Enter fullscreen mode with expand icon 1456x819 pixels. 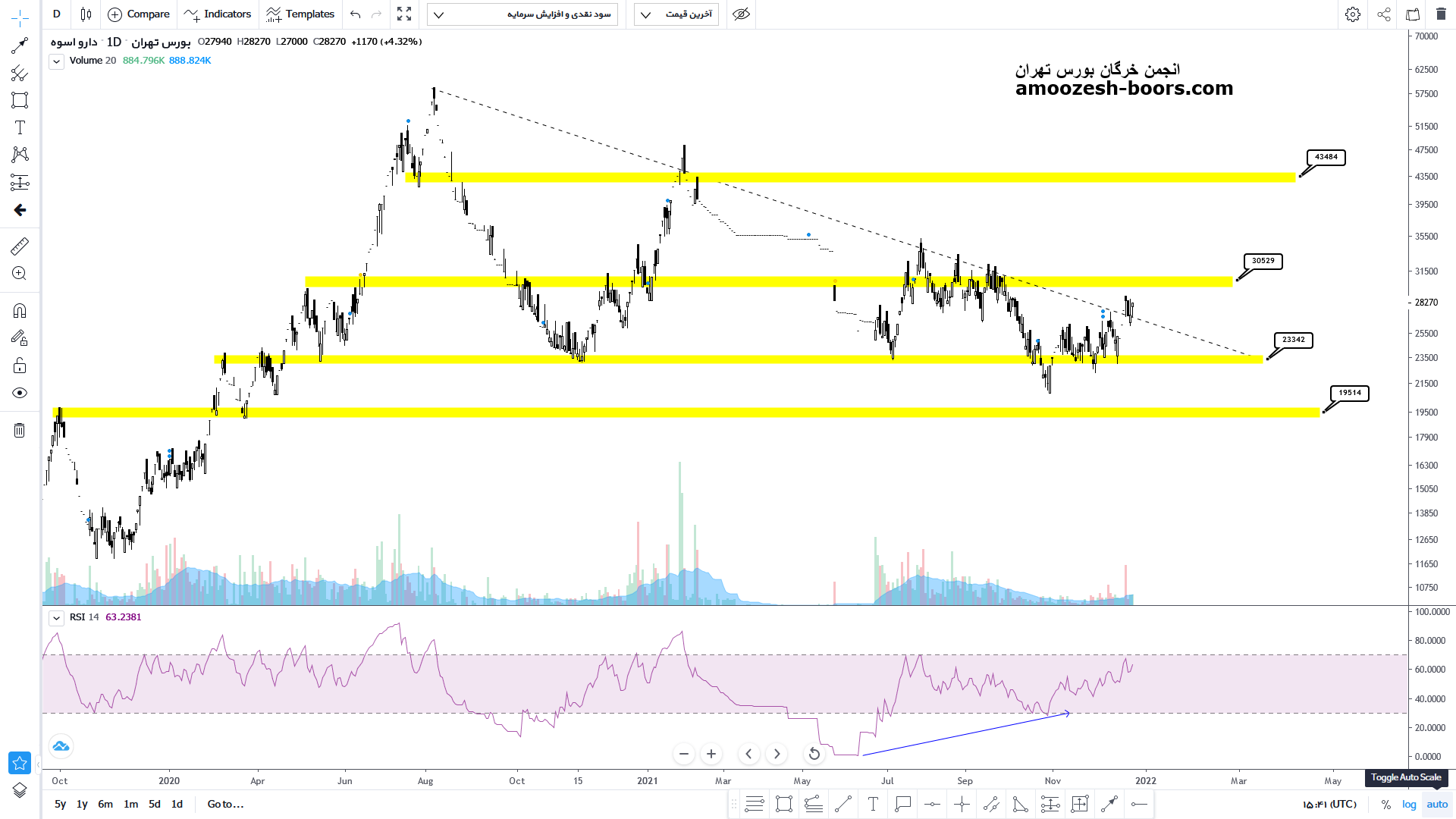pyautogui.click(x=404, y=14)
